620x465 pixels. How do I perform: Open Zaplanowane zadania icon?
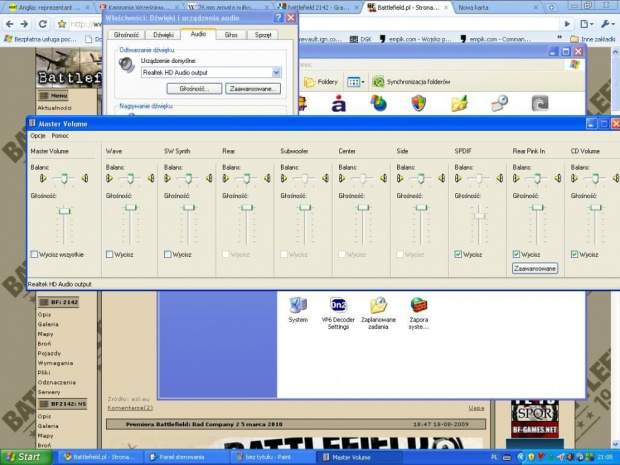pos(378,313)
